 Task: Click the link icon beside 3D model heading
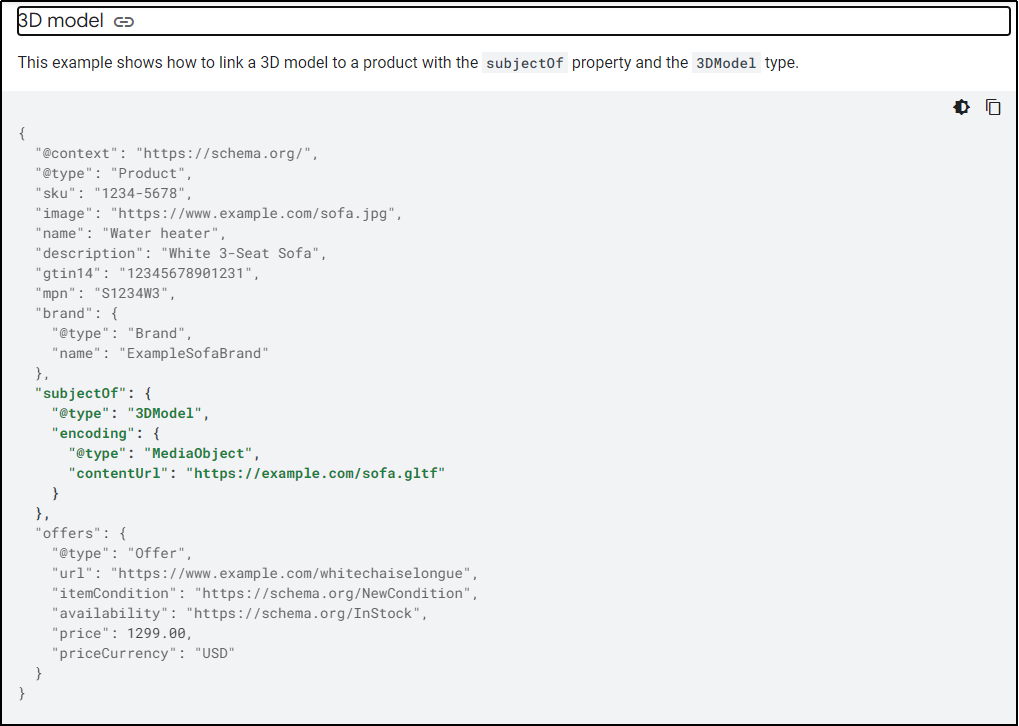124,21
